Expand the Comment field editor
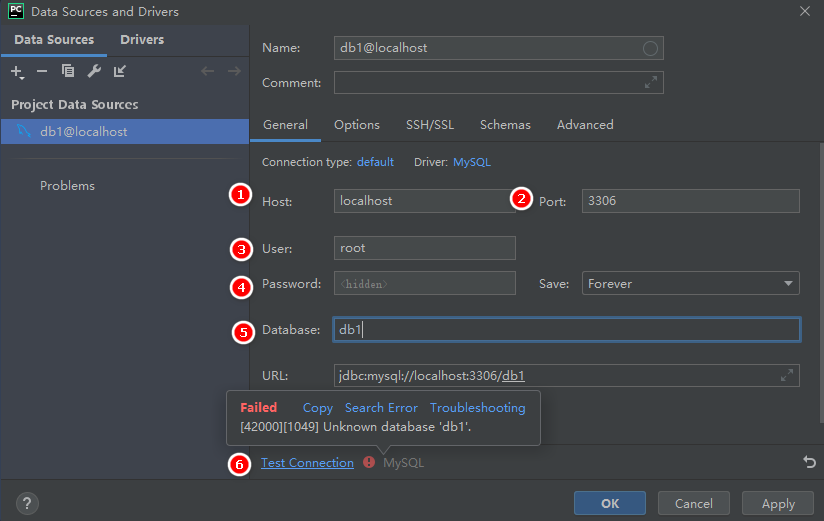This screenshot has height=521, width=824. 651,83
